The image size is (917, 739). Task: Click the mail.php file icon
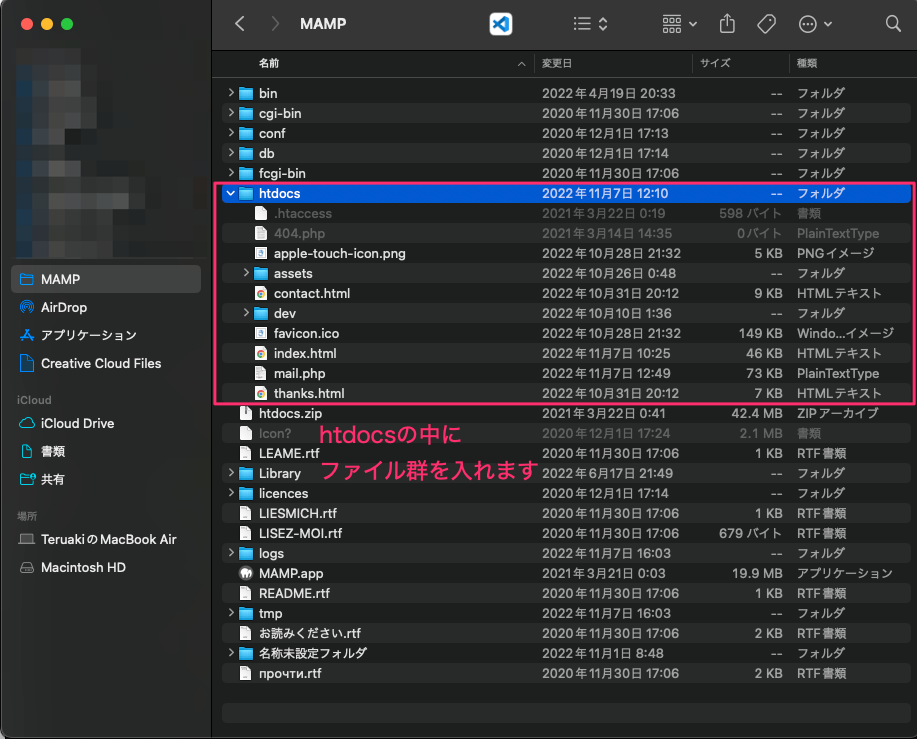click(261, 373)
